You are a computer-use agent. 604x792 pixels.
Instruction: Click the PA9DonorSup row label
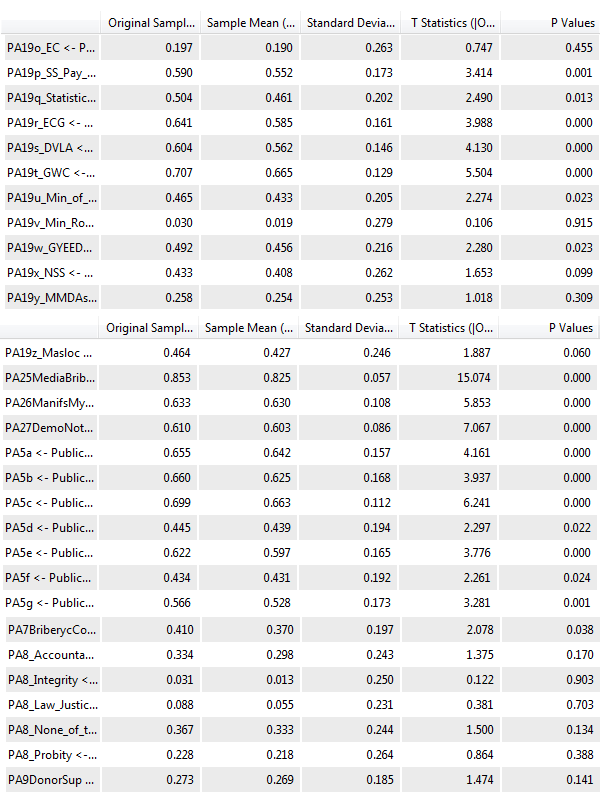pyautogui.click(x=51, y=779)
